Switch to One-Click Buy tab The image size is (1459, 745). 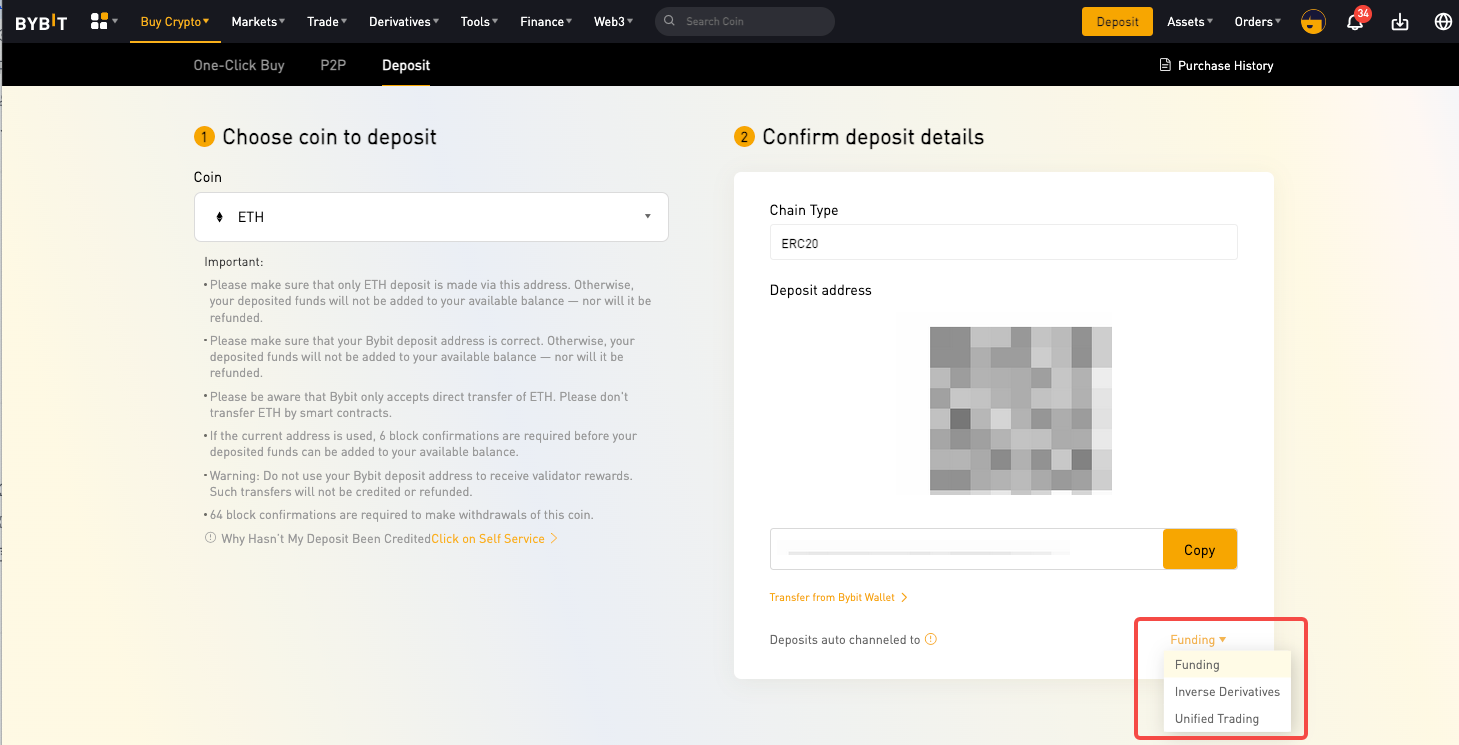coord(239,65)
